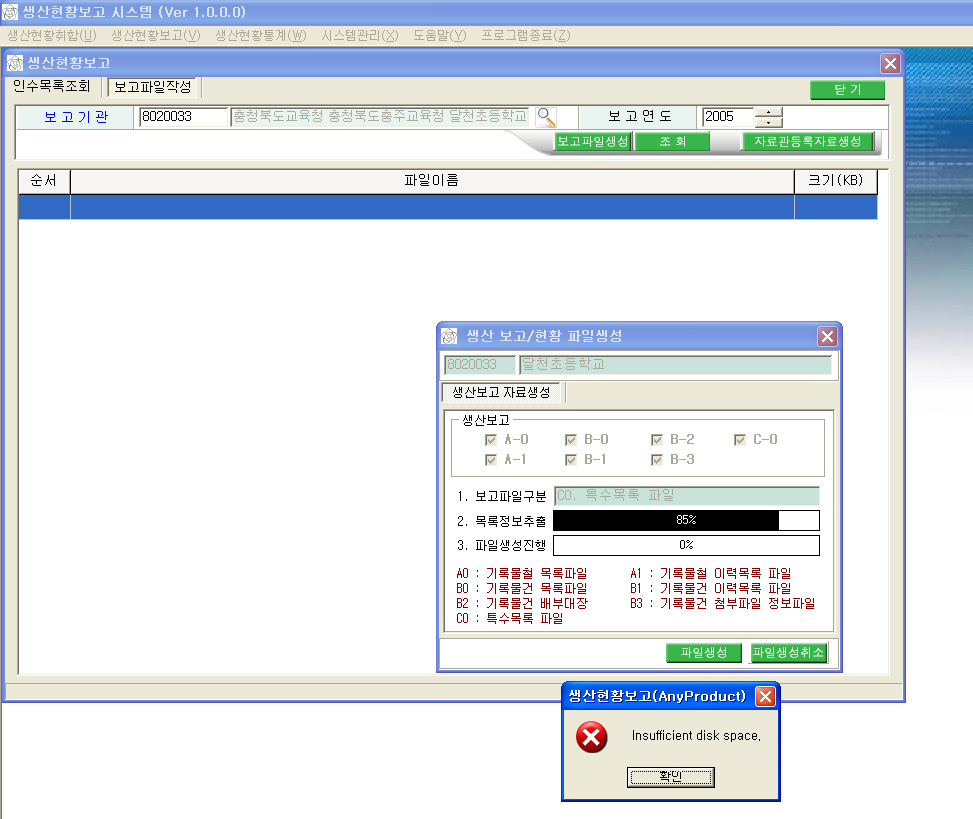Screen dimensions: 973x819
Task: Toggle the C-0 checkbox
Action: pos(740,440)
